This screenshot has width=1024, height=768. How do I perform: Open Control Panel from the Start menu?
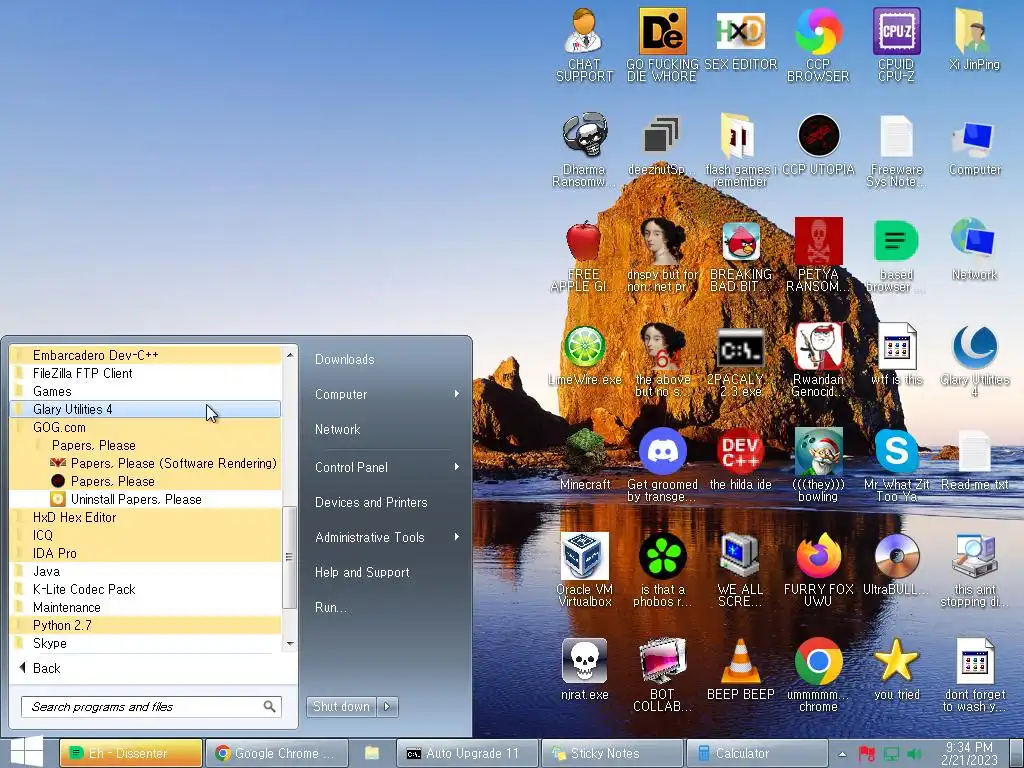385,467
